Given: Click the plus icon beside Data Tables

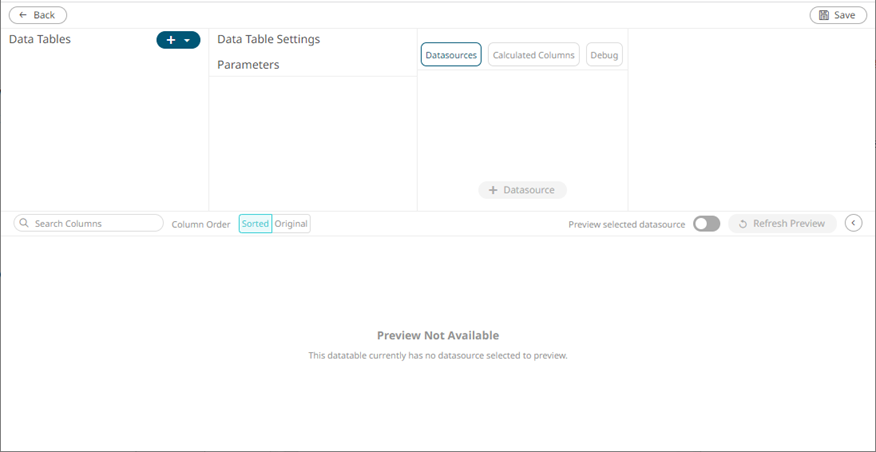Looking at the screenshot, I should coord(171,40).
